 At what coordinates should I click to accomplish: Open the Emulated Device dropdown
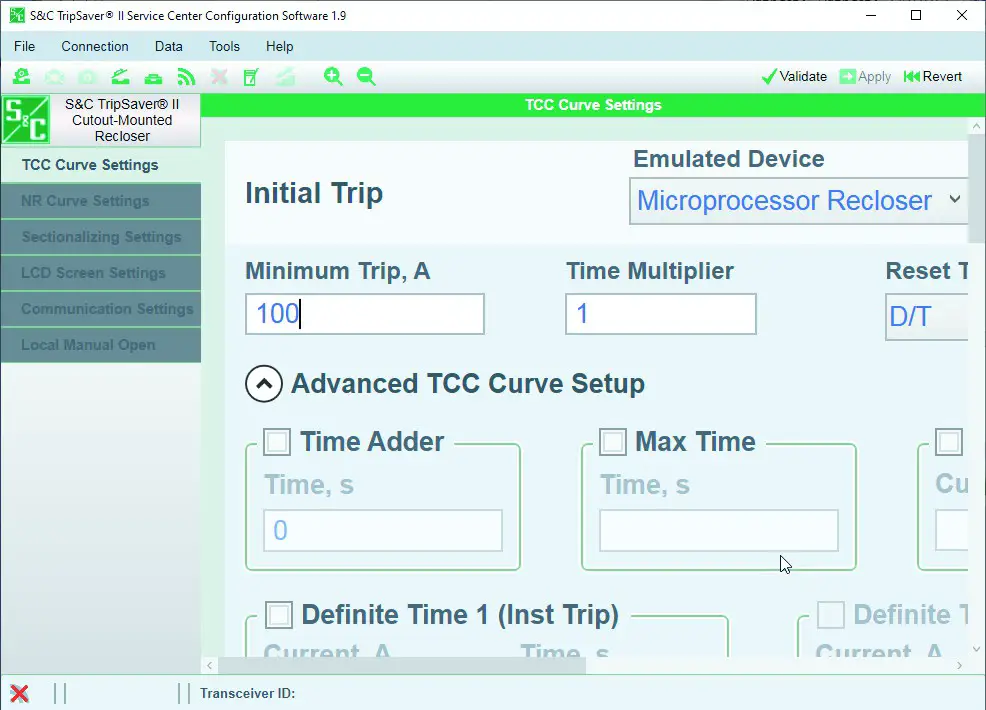pos(798,201)
